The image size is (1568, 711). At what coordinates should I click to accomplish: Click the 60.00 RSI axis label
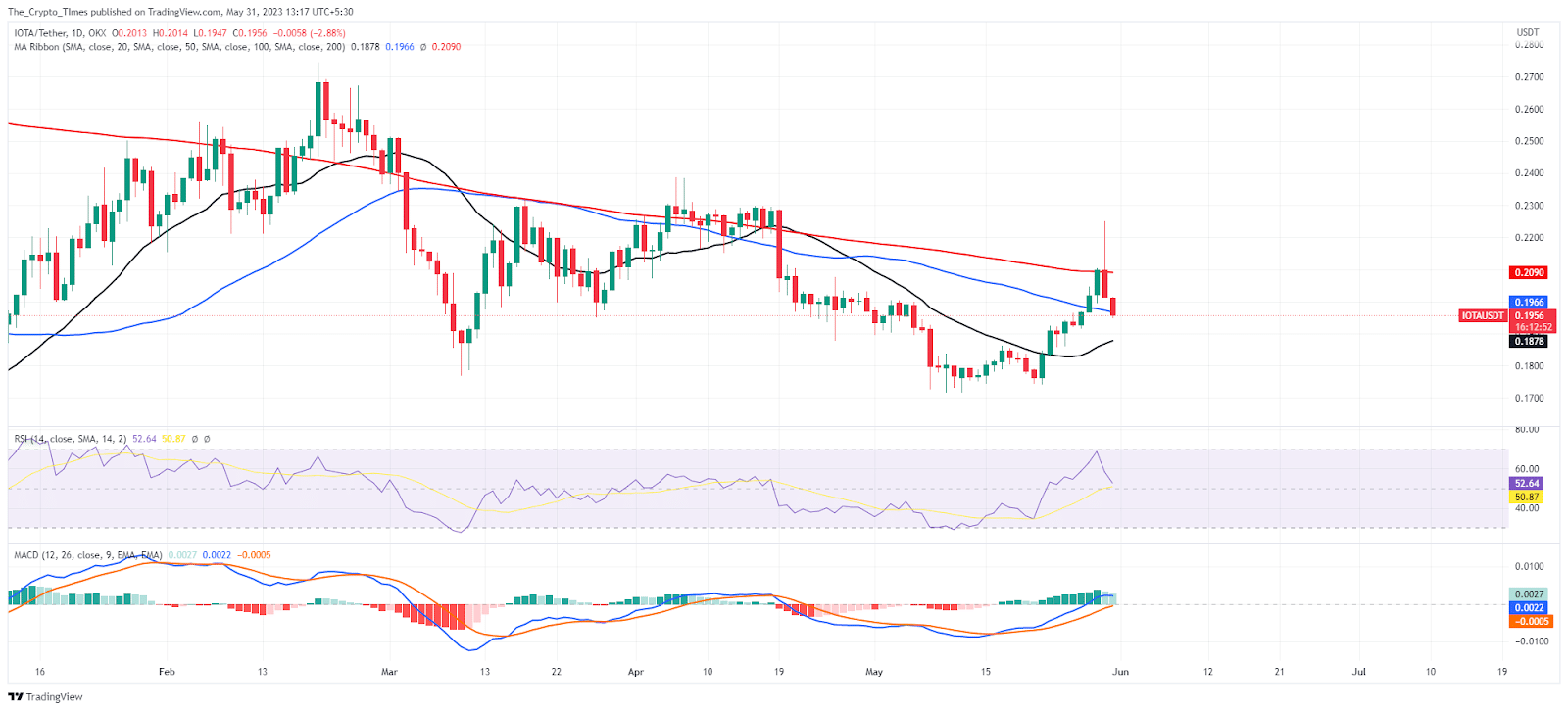[1527, 469]
